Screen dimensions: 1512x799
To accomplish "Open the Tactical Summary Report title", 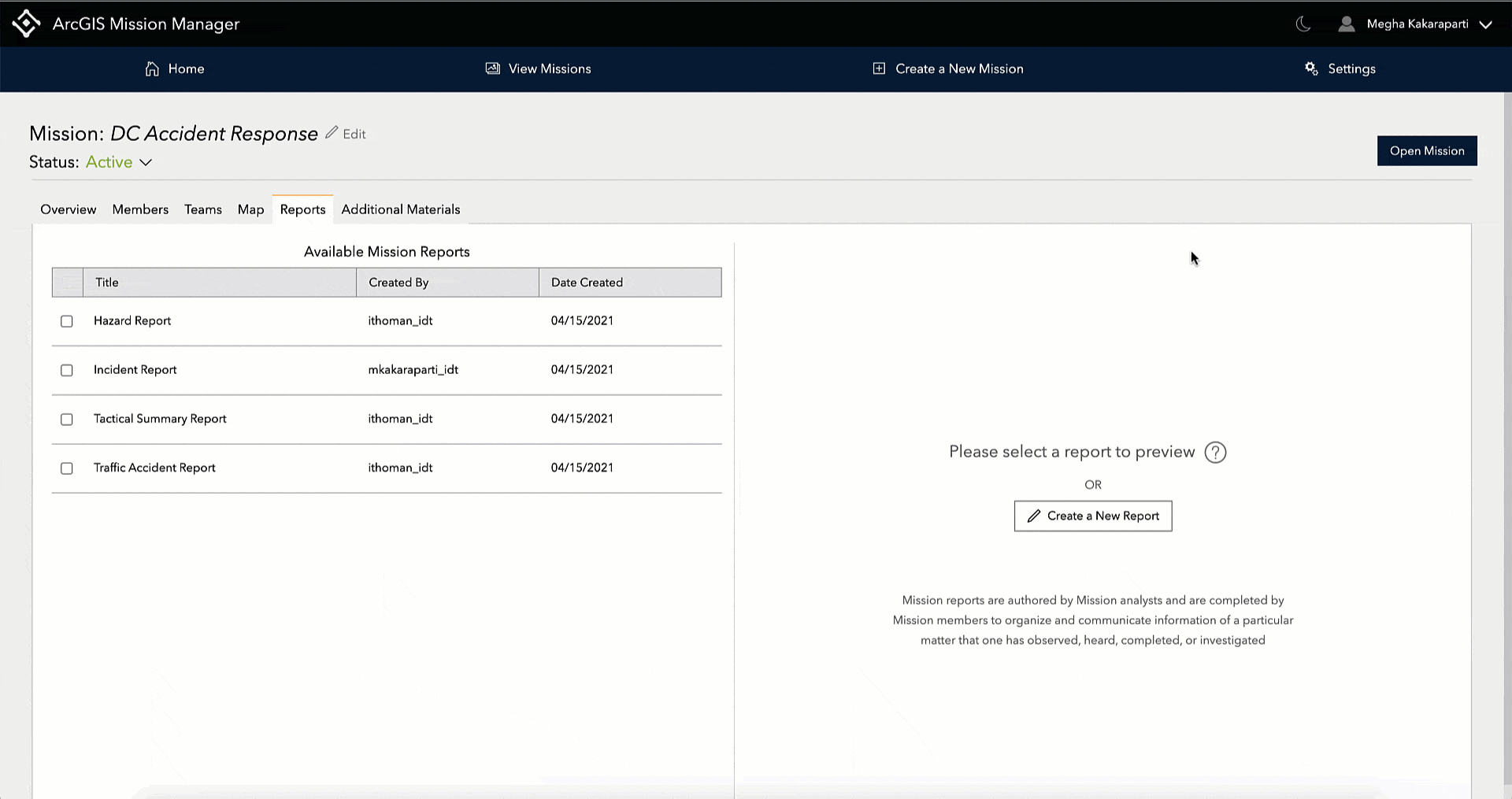I will 160,419.
